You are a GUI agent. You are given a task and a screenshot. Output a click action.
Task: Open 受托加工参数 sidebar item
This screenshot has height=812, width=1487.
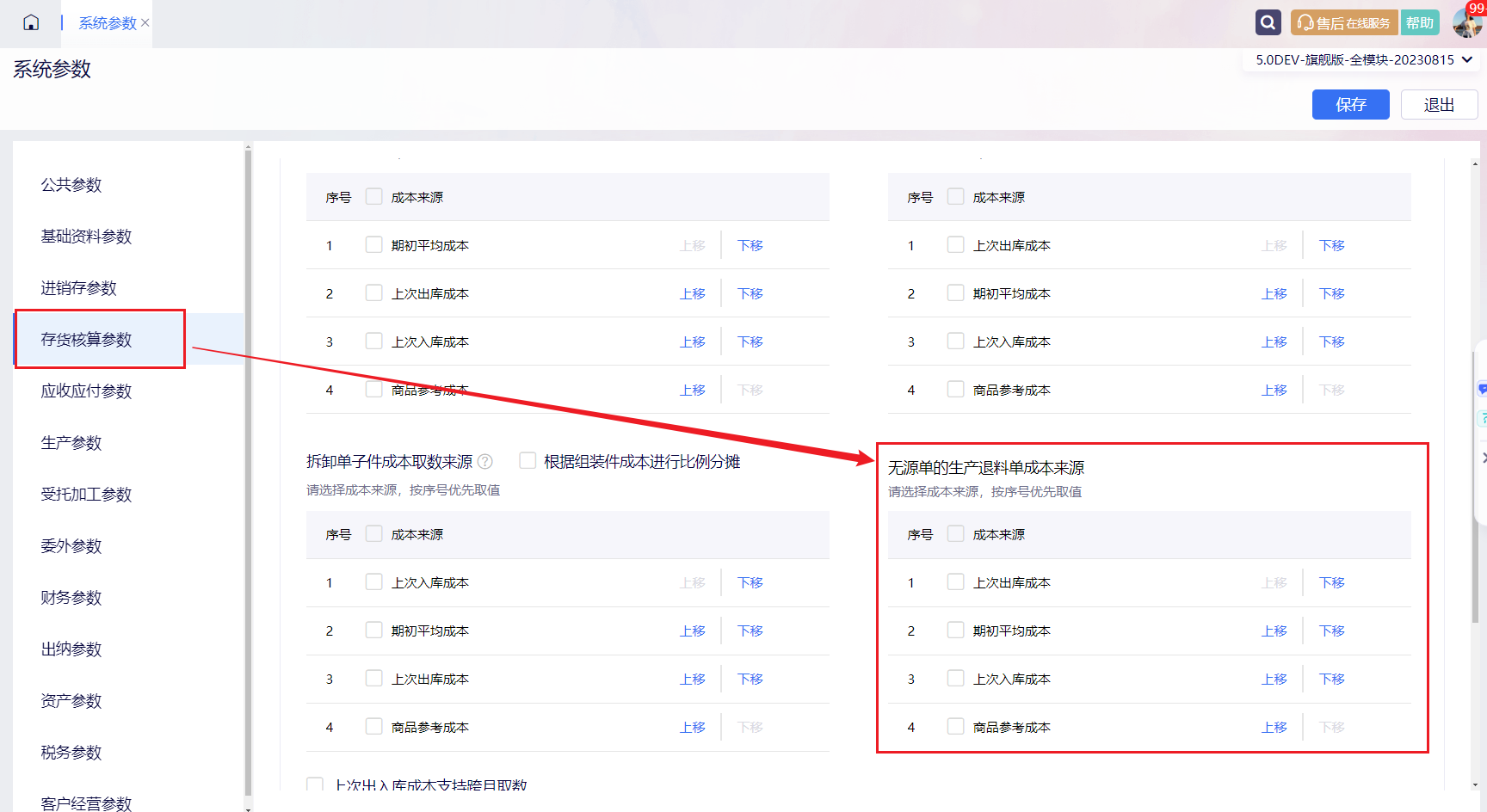pyautogui.click(x=86, y=495)
